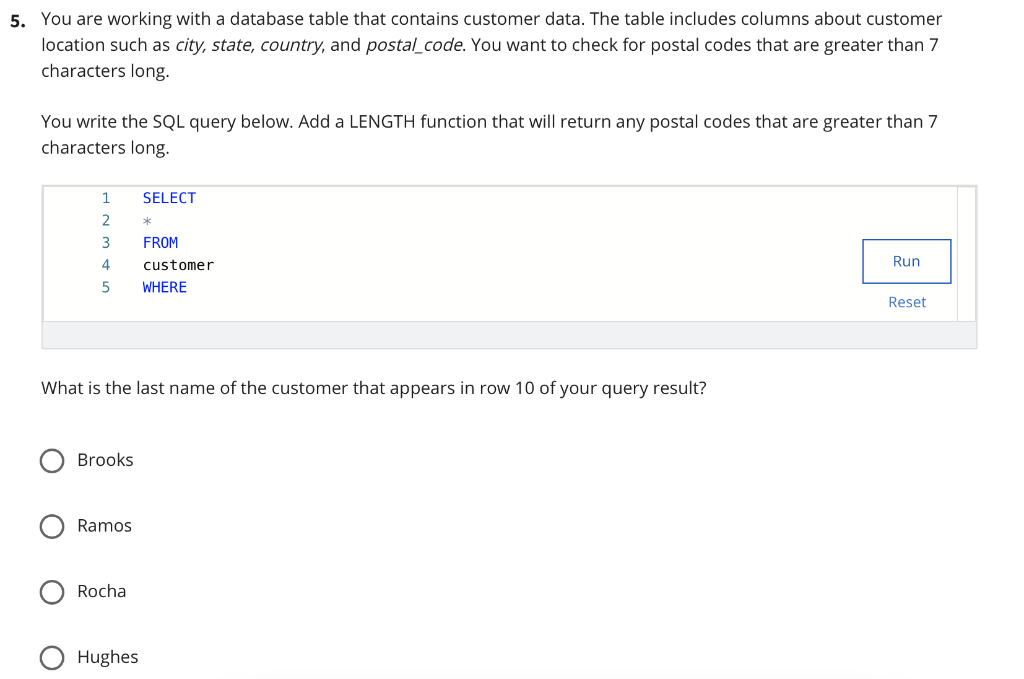Screen dimensions: 1024x679
Task: Select the Ramos answer option
Action: tap(52, 526)
